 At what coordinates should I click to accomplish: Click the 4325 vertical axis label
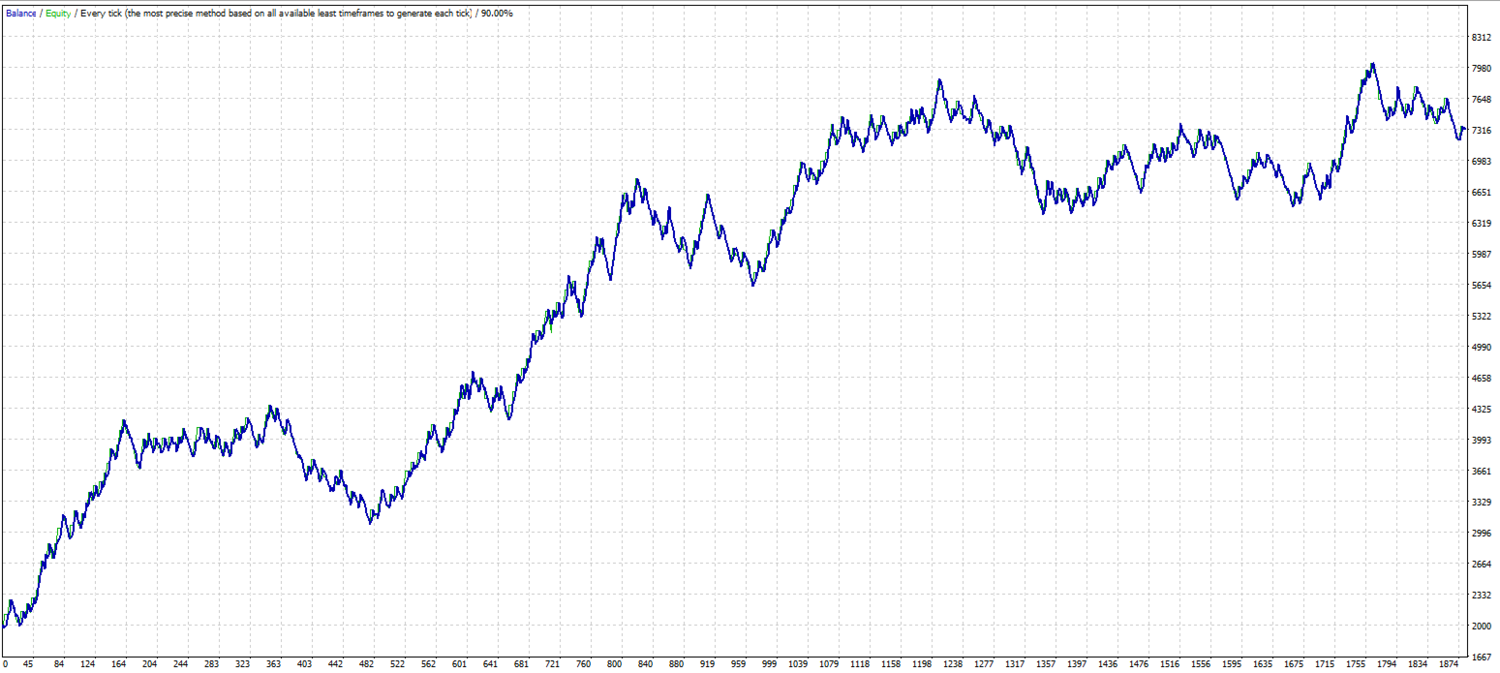point(1483,410)
